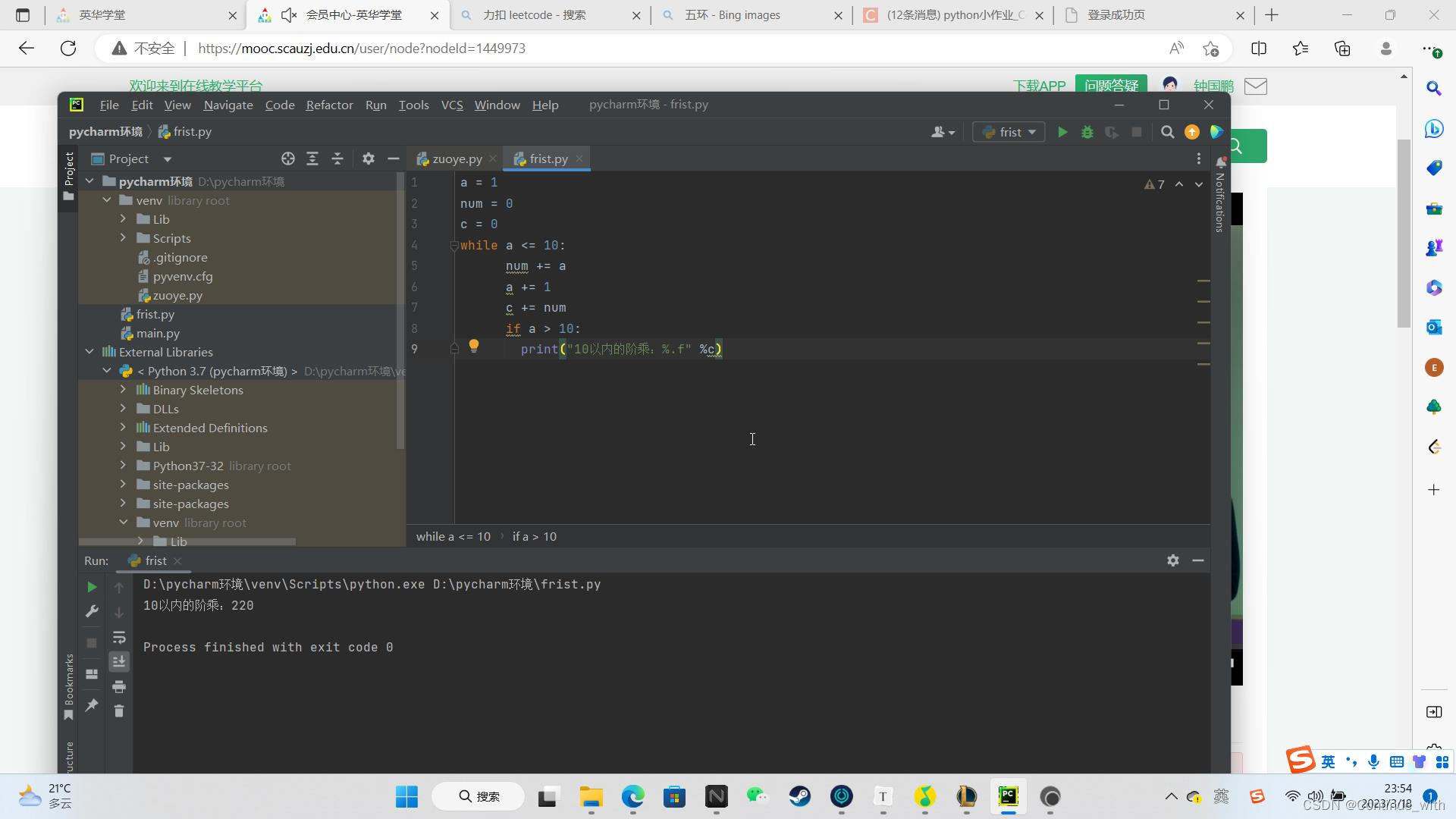This screenshot has width=1456, height=819.
Task: Open Search Everywhere magnifier in PyCharm
Action: (x=1168, y=132)
